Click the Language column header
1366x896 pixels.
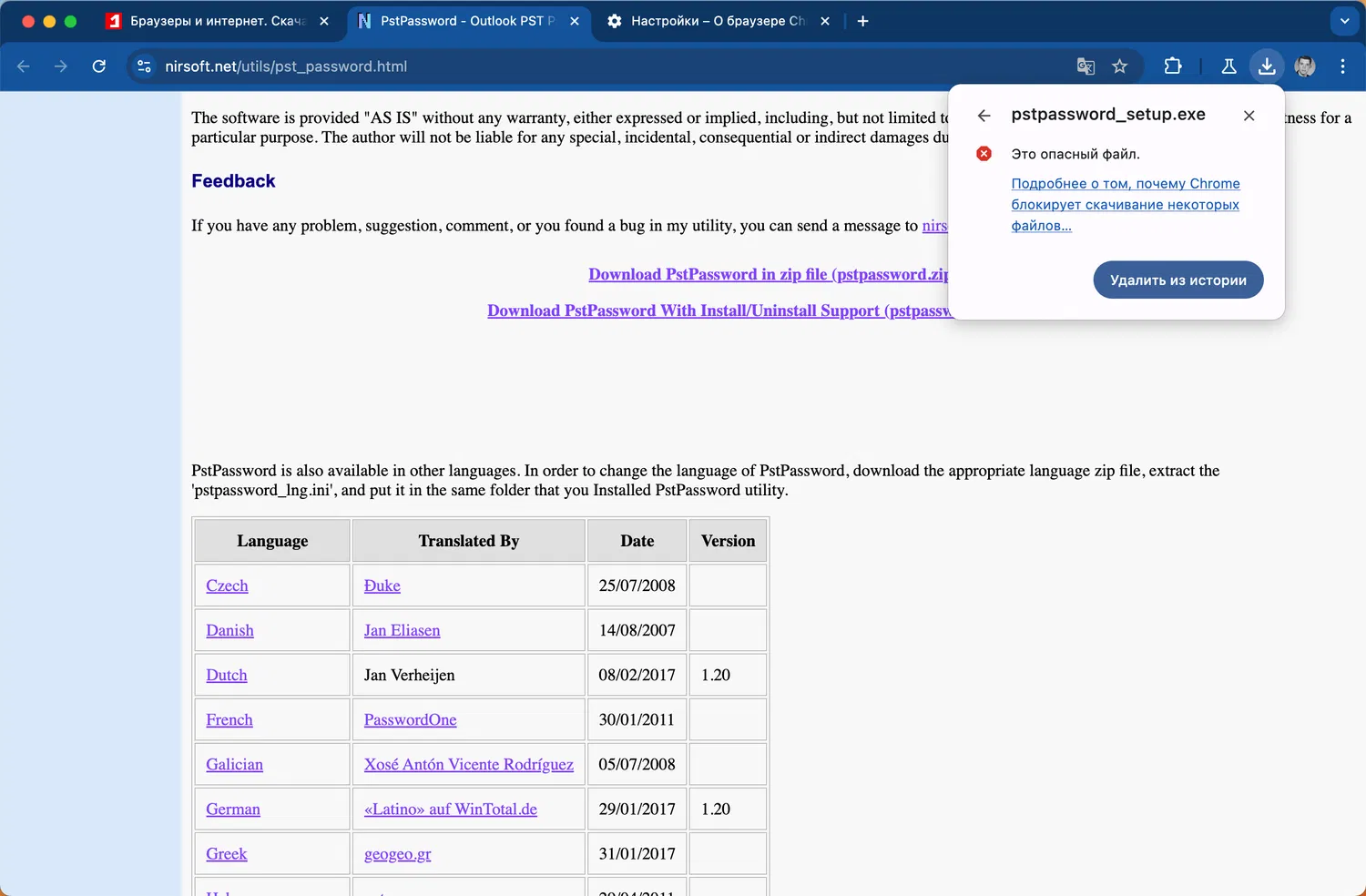coord(272,541)
